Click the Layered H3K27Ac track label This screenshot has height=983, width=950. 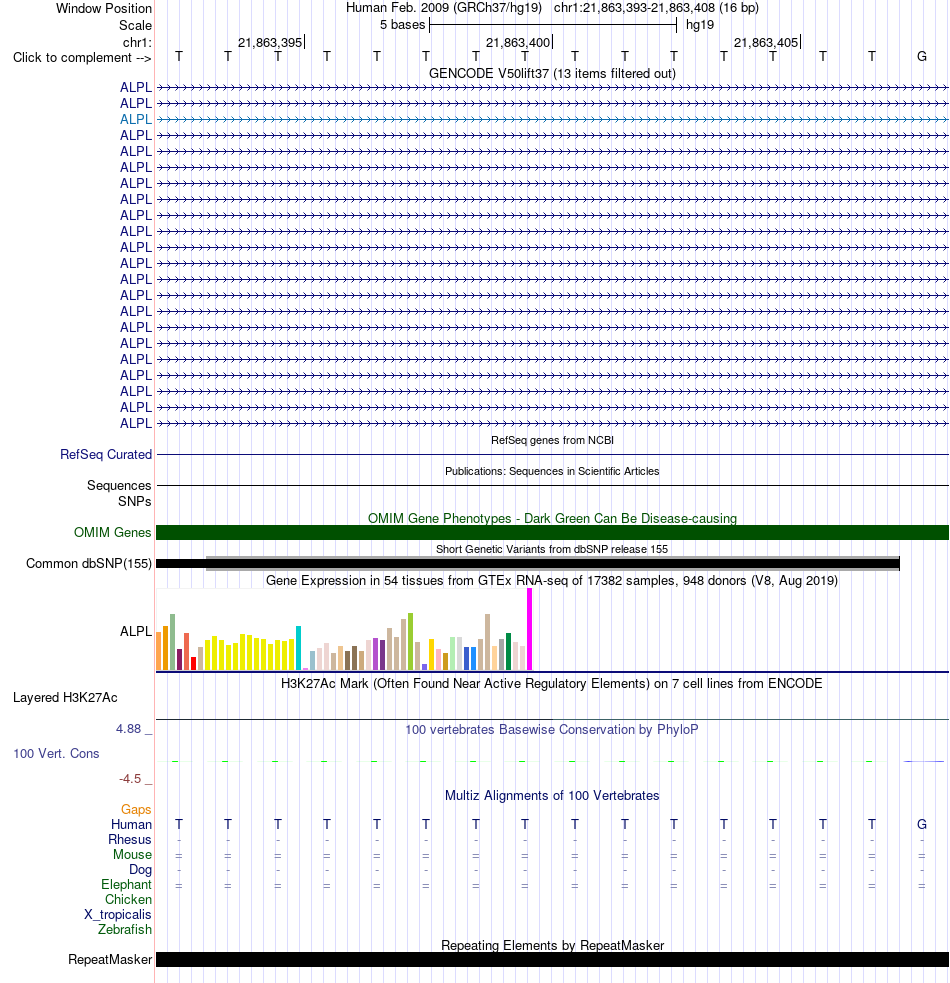(x=65, y=698)
